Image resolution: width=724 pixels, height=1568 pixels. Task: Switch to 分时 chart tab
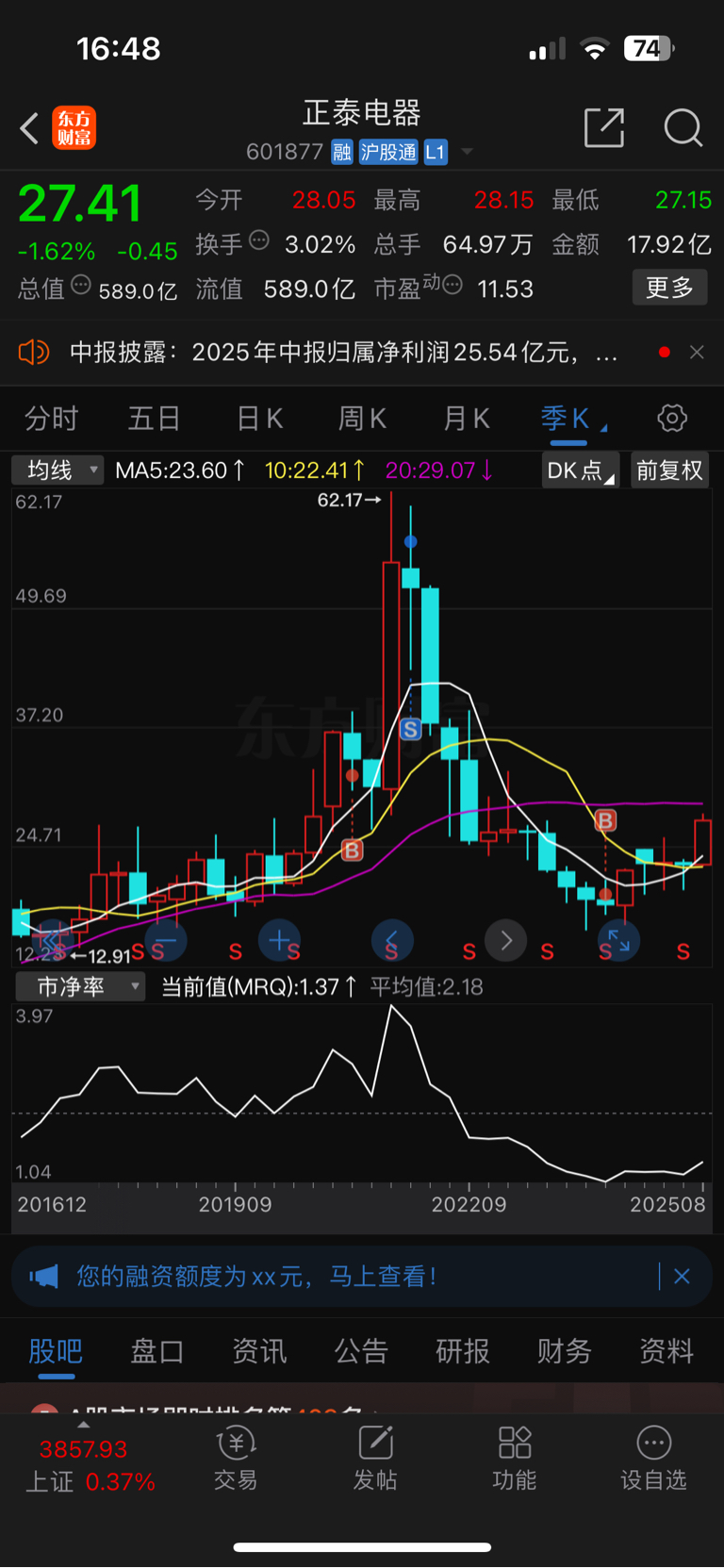[x=51, y=418]
